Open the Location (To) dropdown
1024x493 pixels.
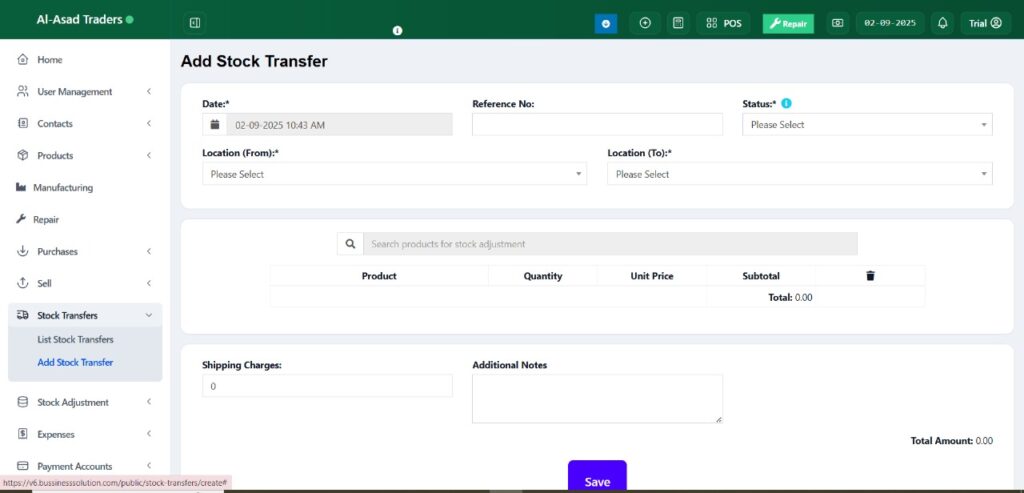click(x=799, y=174)
